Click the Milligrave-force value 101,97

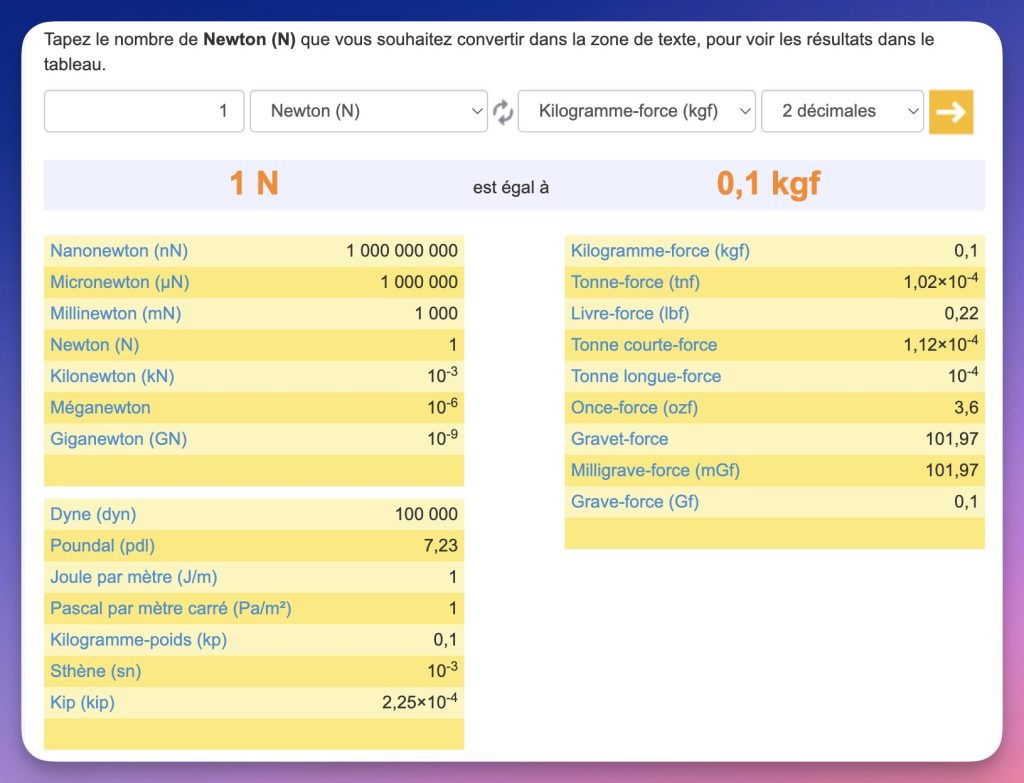pos(952,470)
